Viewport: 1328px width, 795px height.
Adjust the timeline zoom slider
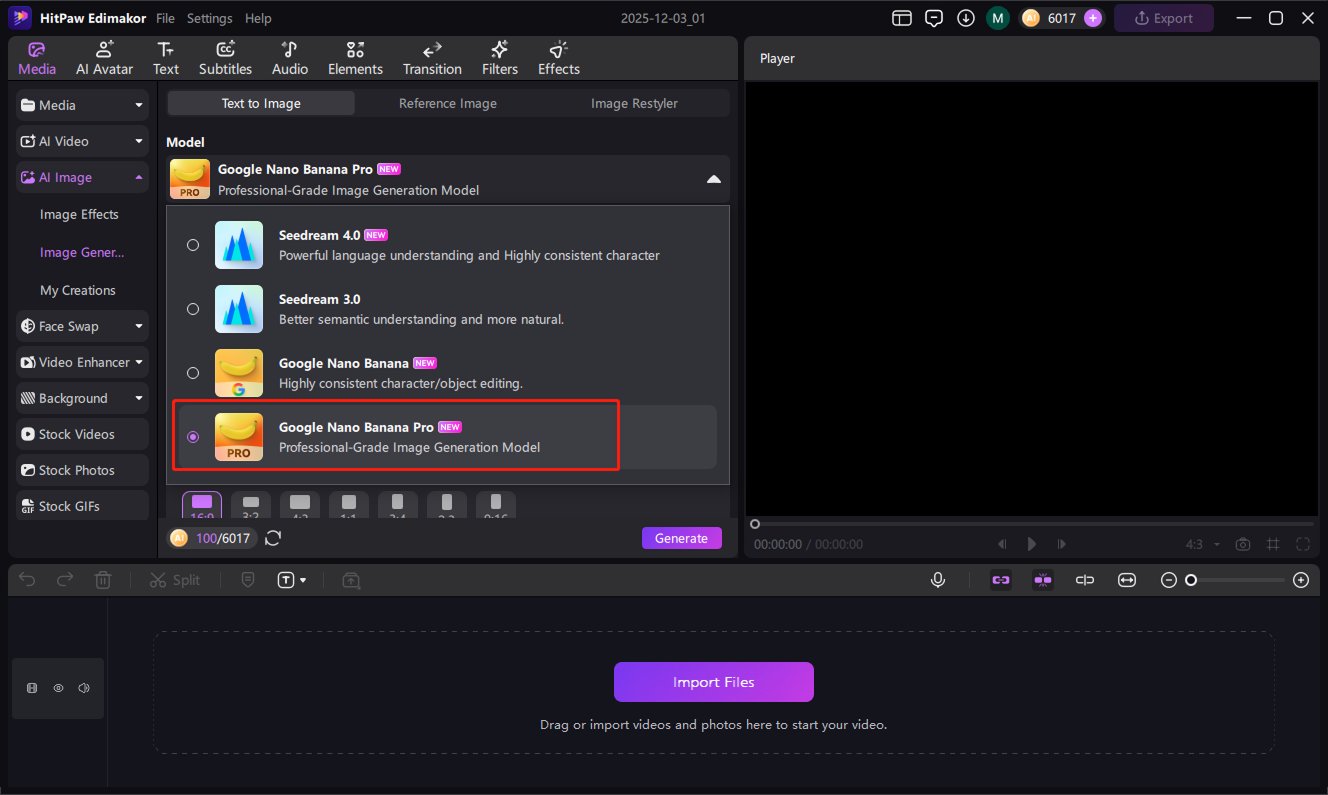click(x=1191, y=580)
